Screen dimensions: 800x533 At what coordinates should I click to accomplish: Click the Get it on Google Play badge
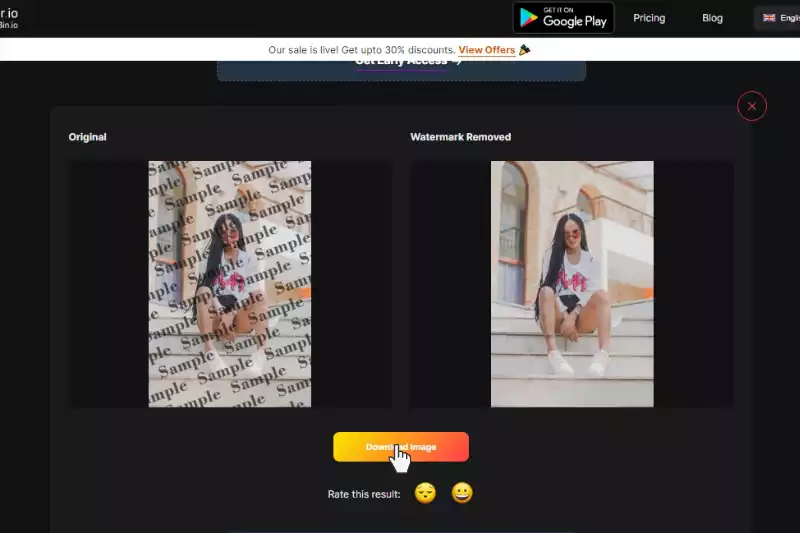pyautogui.click(x=563, y=18)
